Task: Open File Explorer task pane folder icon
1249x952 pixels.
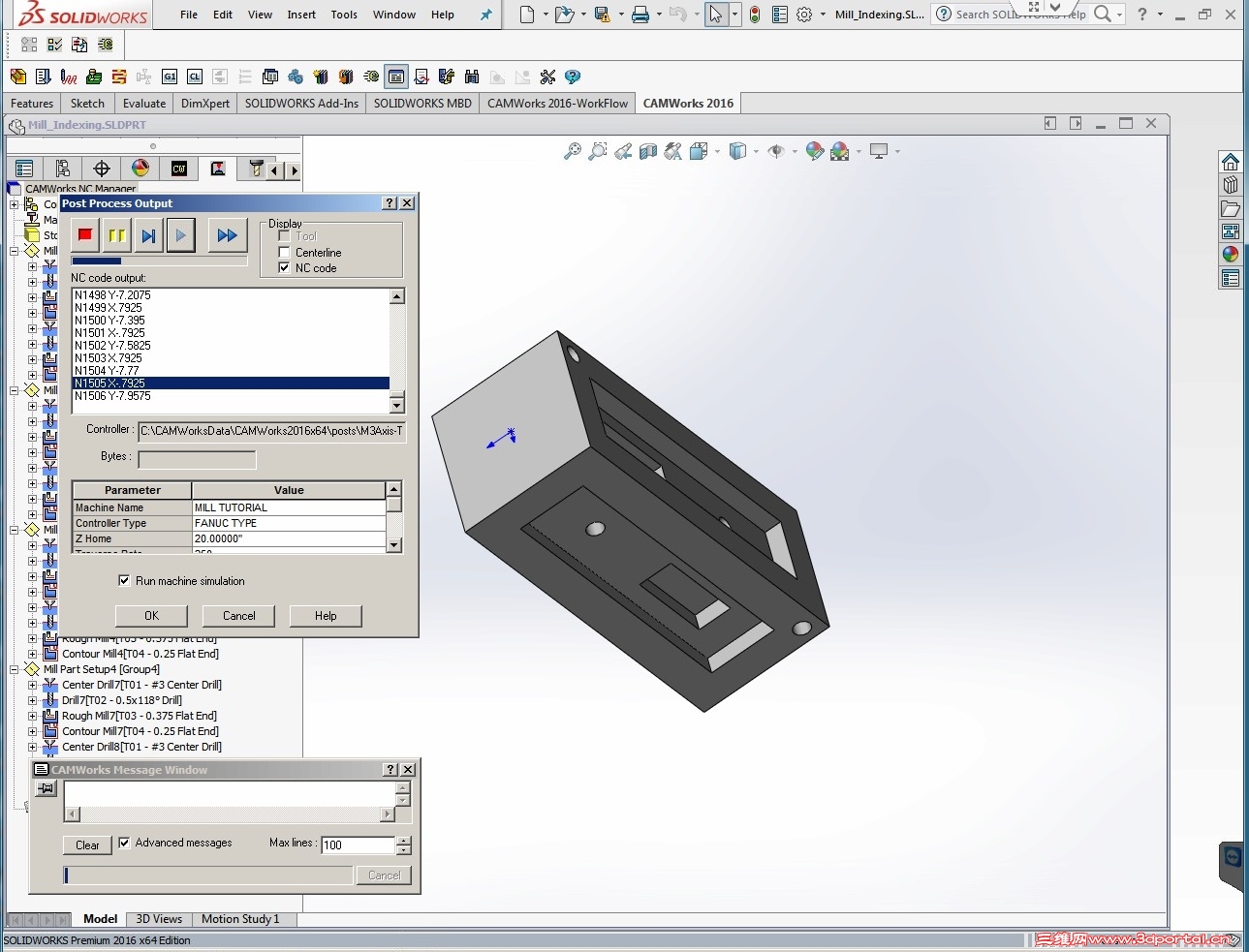Action: [x=1231, y=208]
